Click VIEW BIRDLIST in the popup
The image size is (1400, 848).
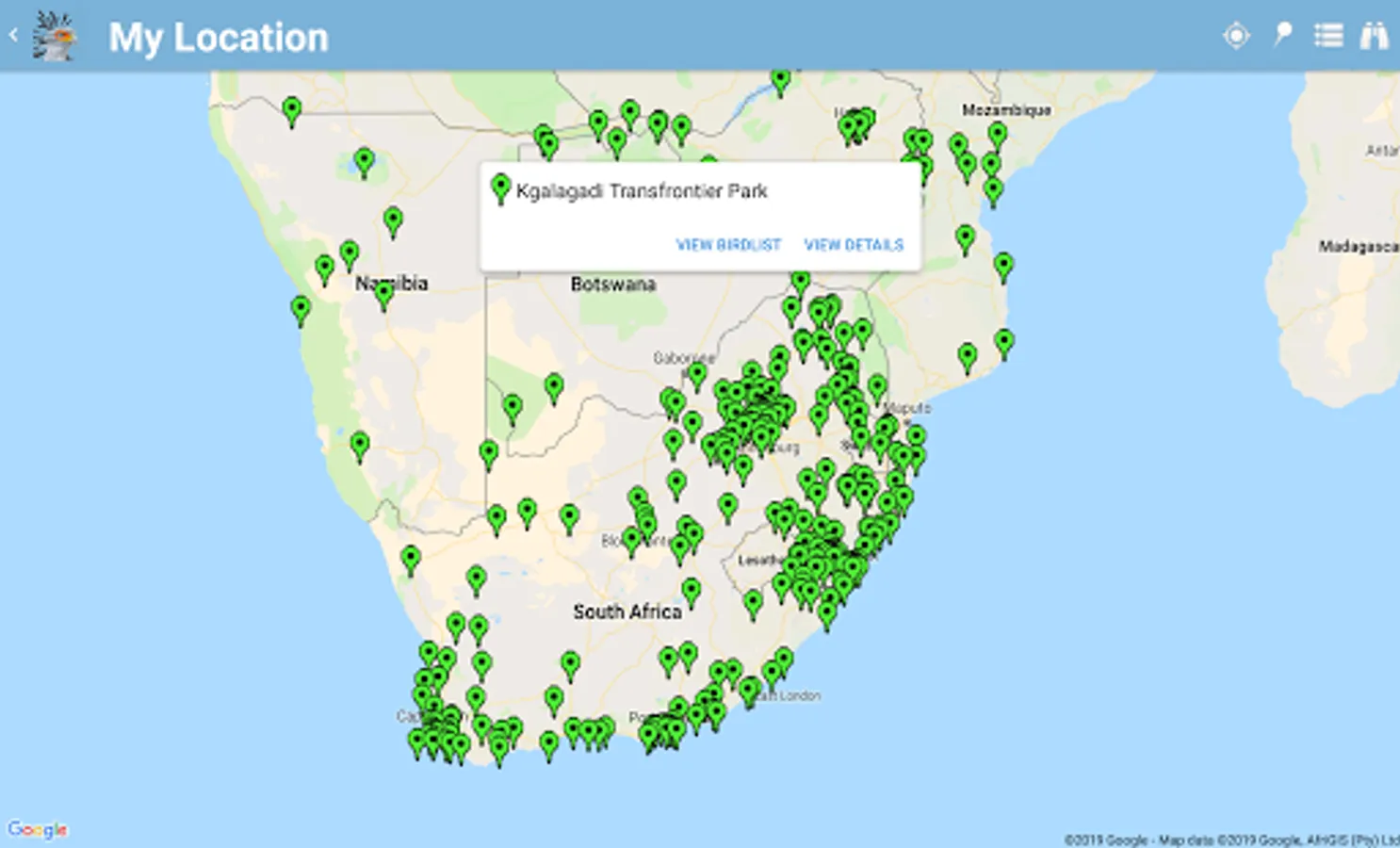pyautogui.click(x=728, y=245)
